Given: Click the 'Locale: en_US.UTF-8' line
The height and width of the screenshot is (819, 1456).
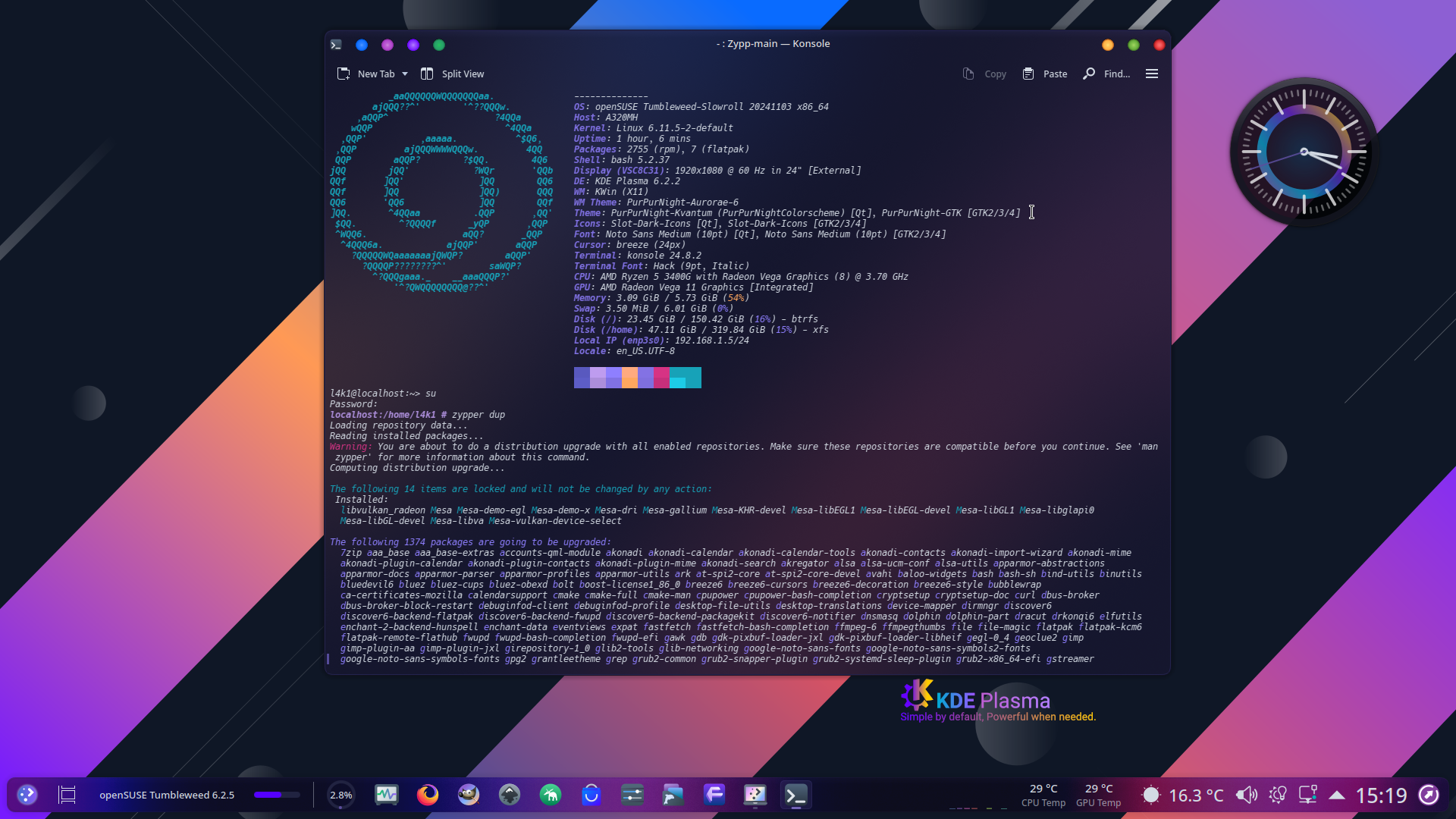Looking at the screenshot, I should 624,351.
